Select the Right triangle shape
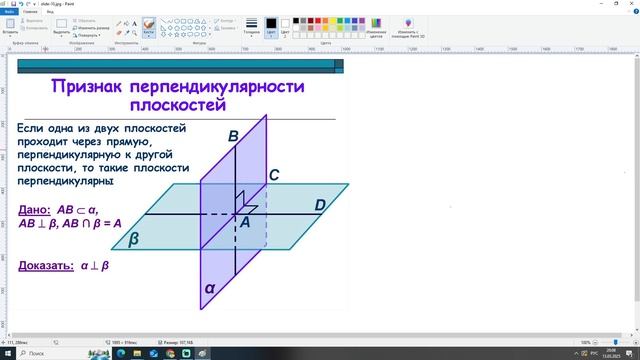 (163, 28)
